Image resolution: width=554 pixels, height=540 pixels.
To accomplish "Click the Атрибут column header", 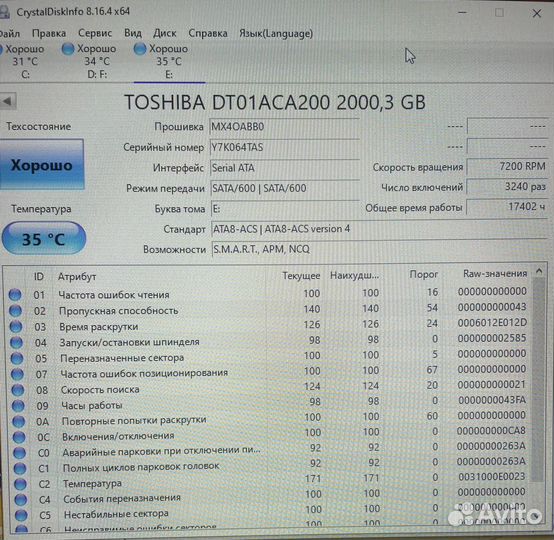I will (x=77, y=276).
